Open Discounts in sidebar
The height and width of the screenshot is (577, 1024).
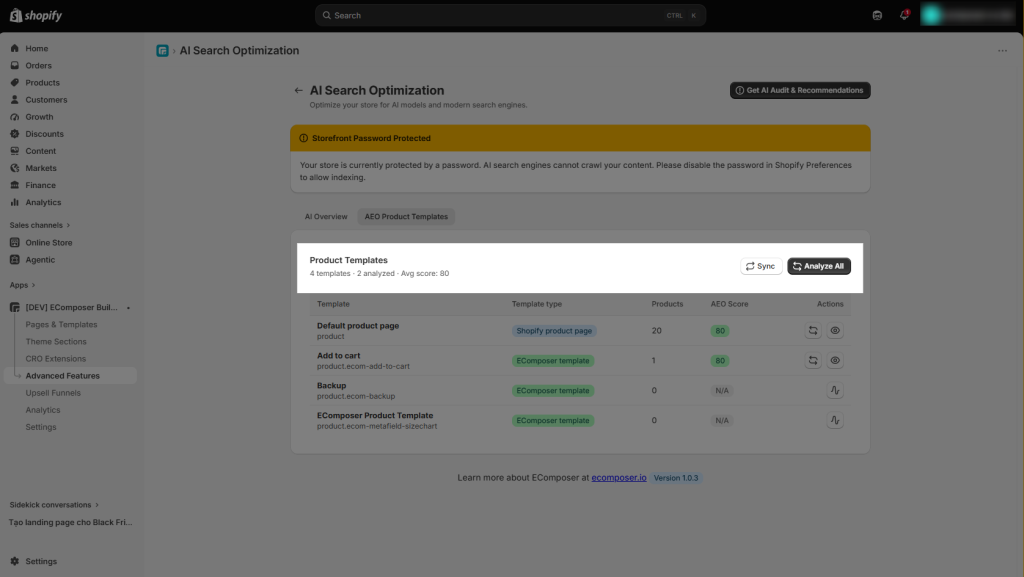click(44, 134)
